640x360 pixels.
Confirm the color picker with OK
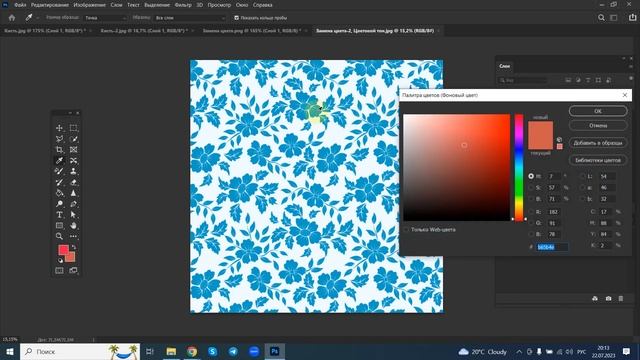598,111
